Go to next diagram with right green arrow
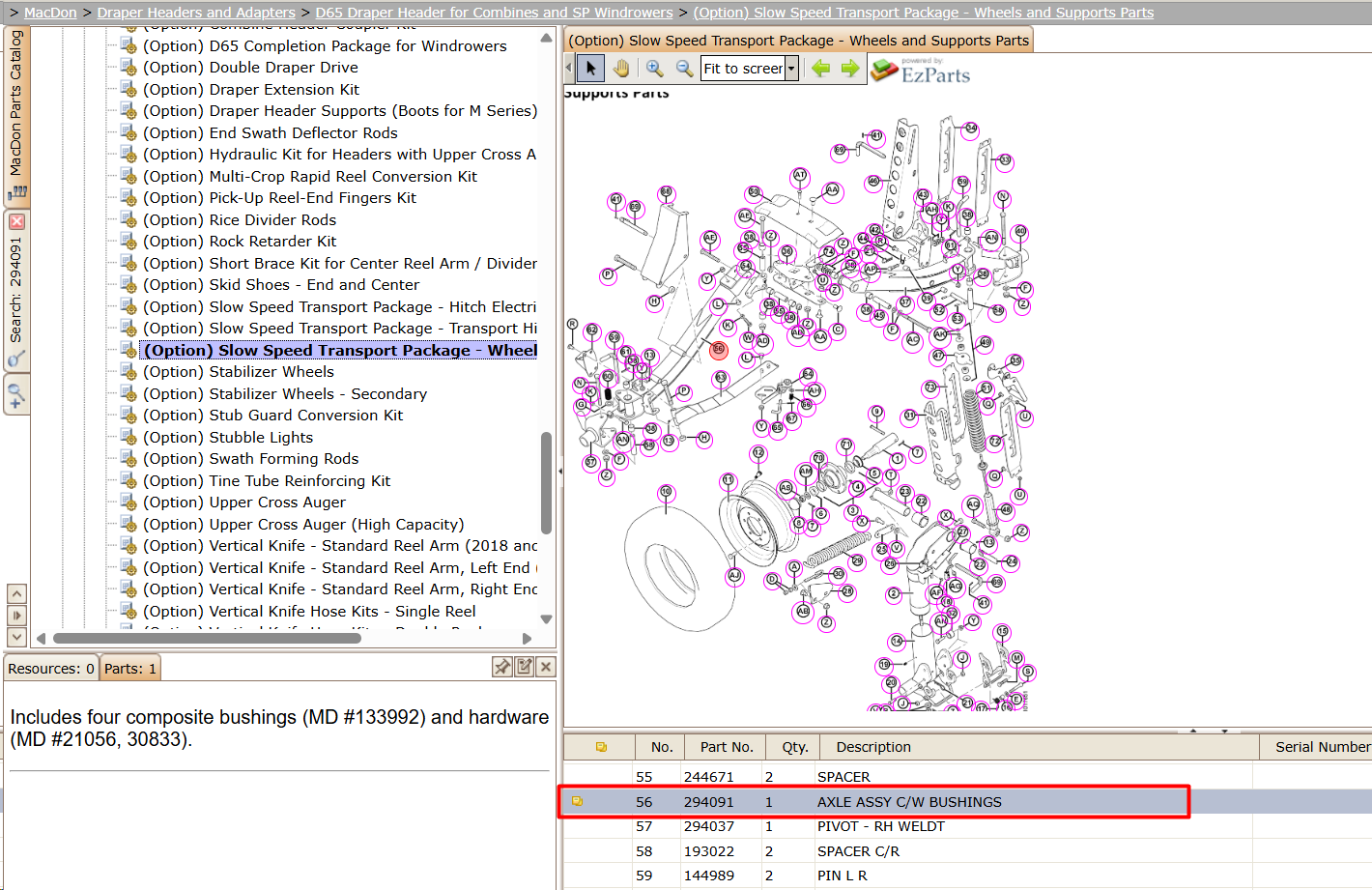 point(850,69)
